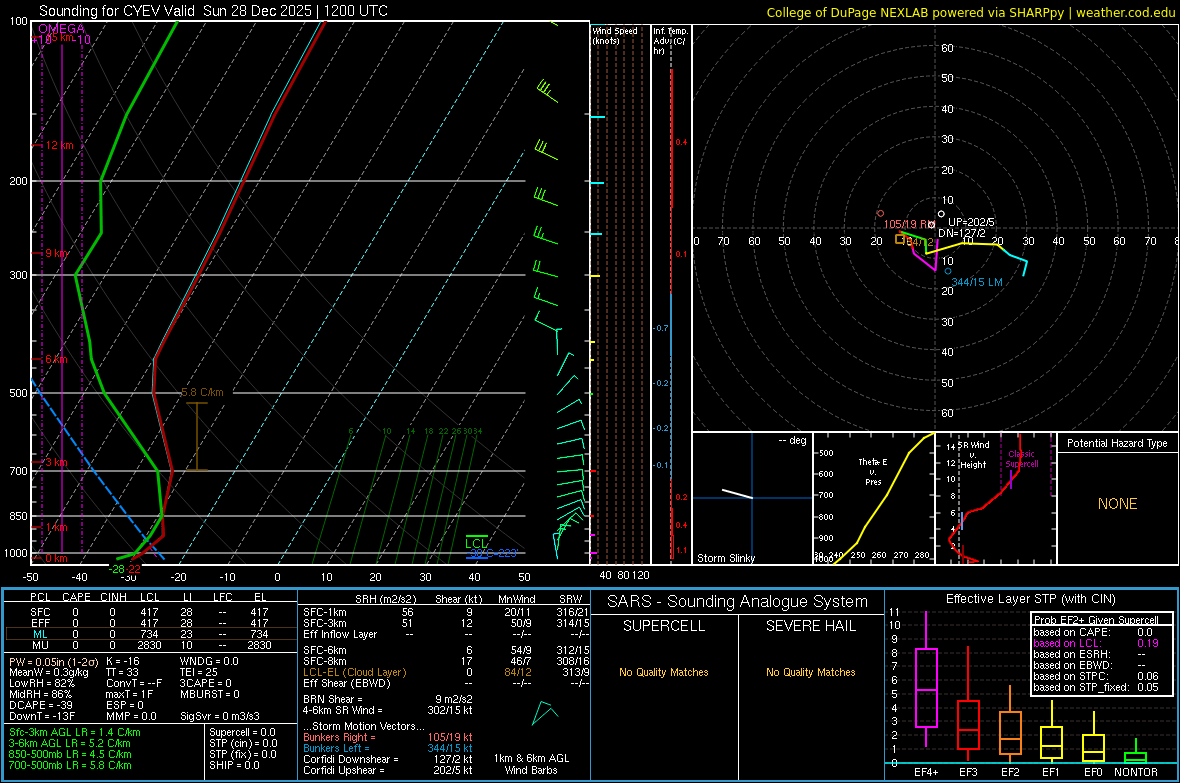The width and height of the screenshot is (1180, 783).
Task: Click the SEVERE HAIL column header in SARS
Action: 810,626
